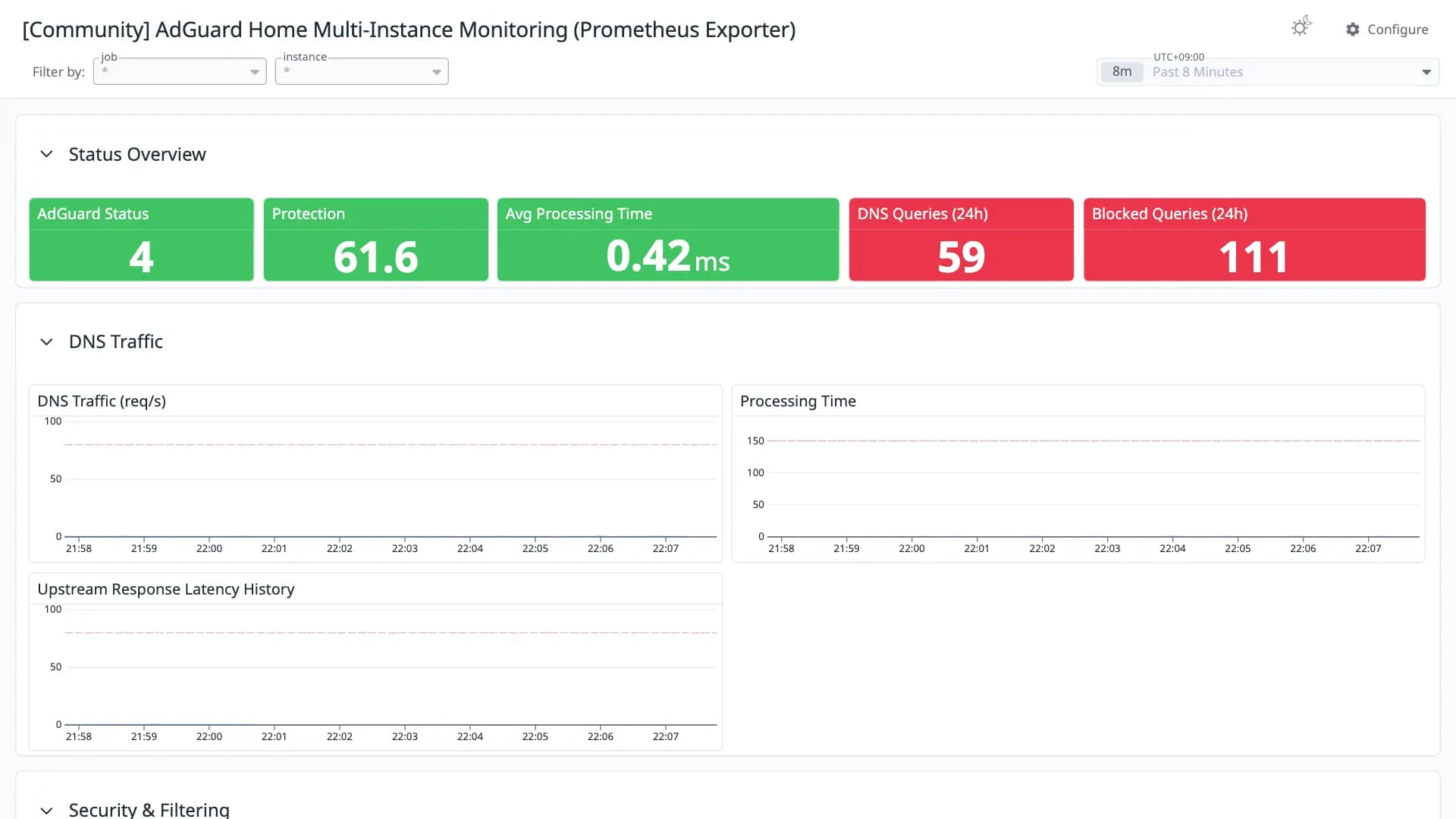Click 22:07 tick on Upstream Response Latency chart
The width and height of the screenshot is (1456, 819).
666,736
